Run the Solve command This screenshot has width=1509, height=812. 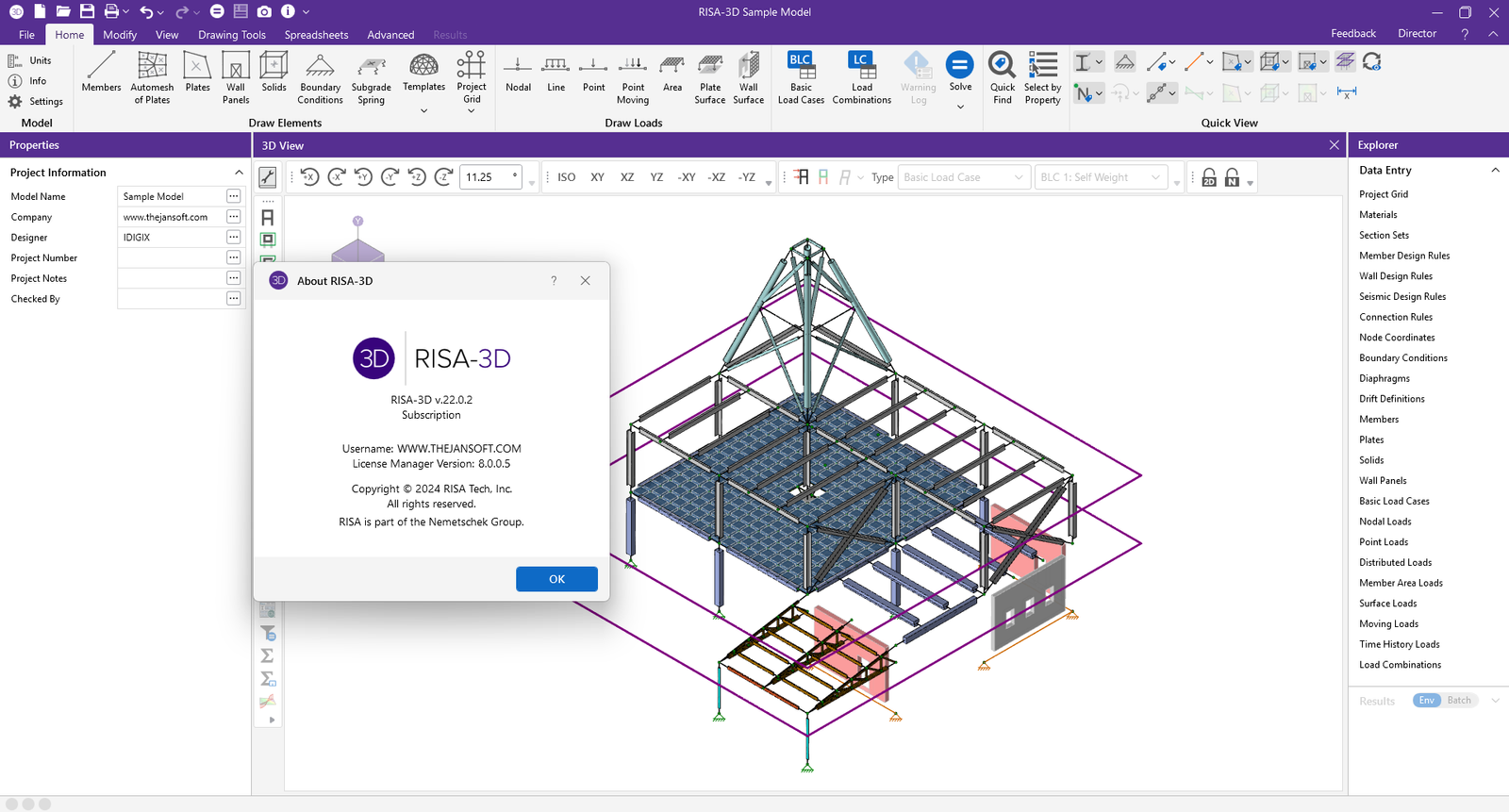click(960, 72)
